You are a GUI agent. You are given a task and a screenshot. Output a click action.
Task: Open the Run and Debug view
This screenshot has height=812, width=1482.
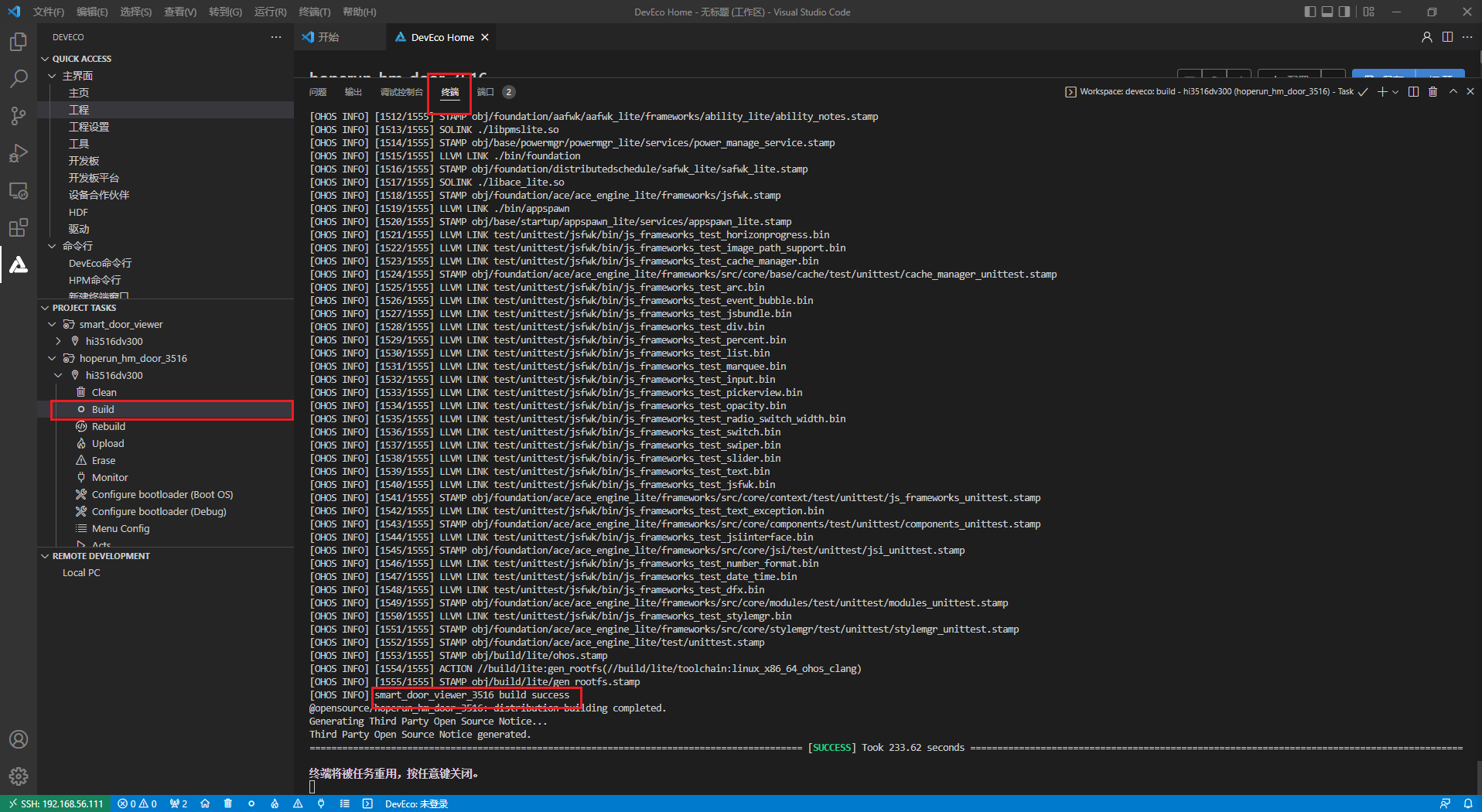coord(19,153)
